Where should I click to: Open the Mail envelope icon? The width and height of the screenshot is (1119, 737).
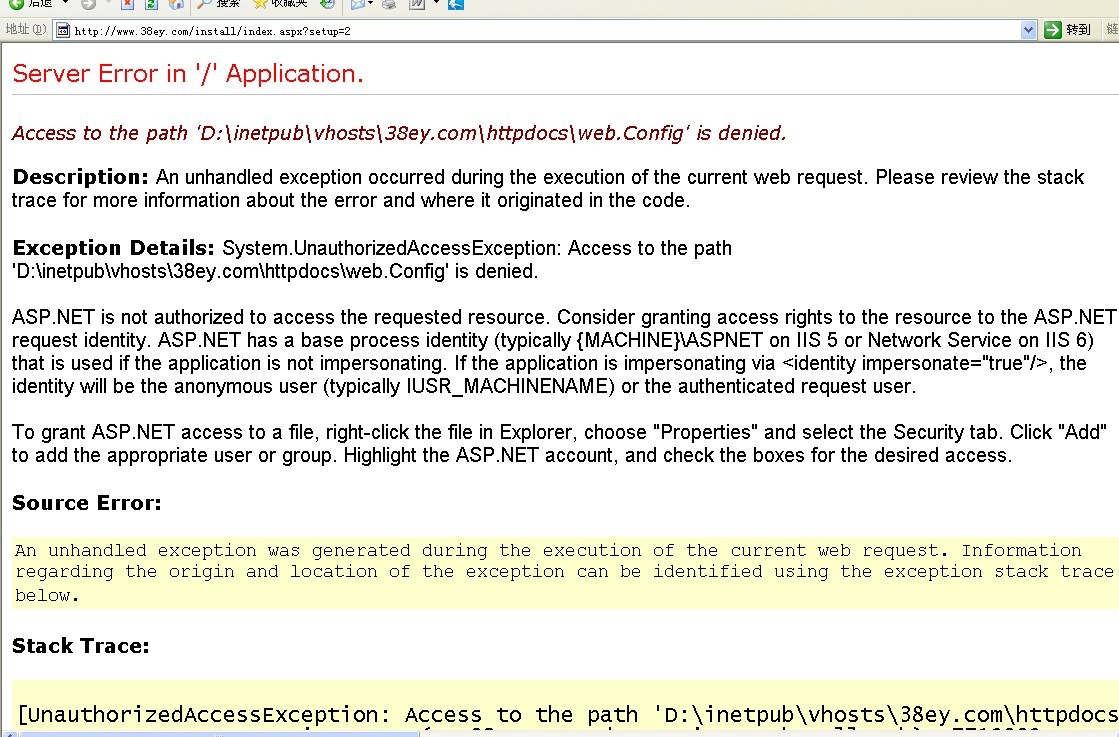click(x=357, y=4)
